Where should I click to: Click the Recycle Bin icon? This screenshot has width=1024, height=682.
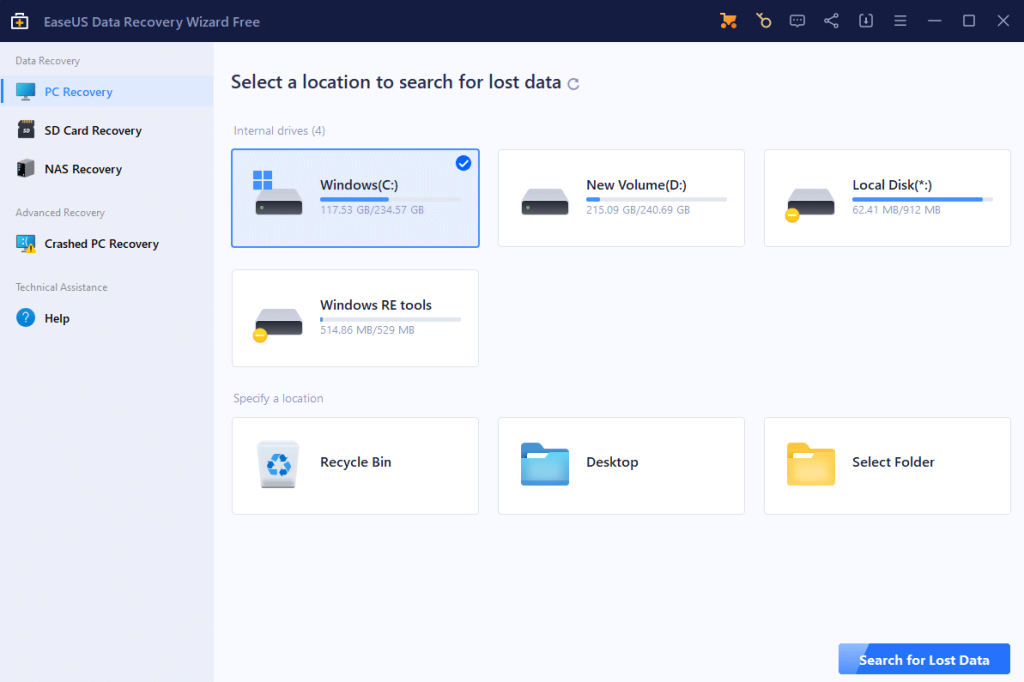[x=278, y=464]
